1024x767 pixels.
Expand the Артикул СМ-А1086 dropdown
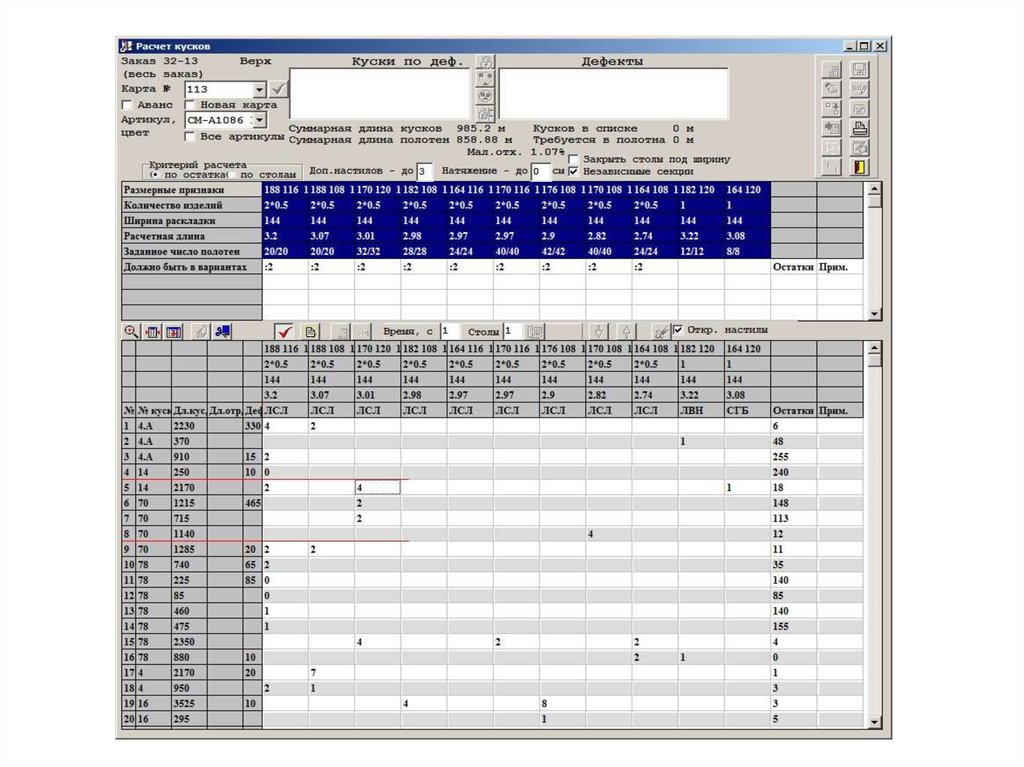260,120
